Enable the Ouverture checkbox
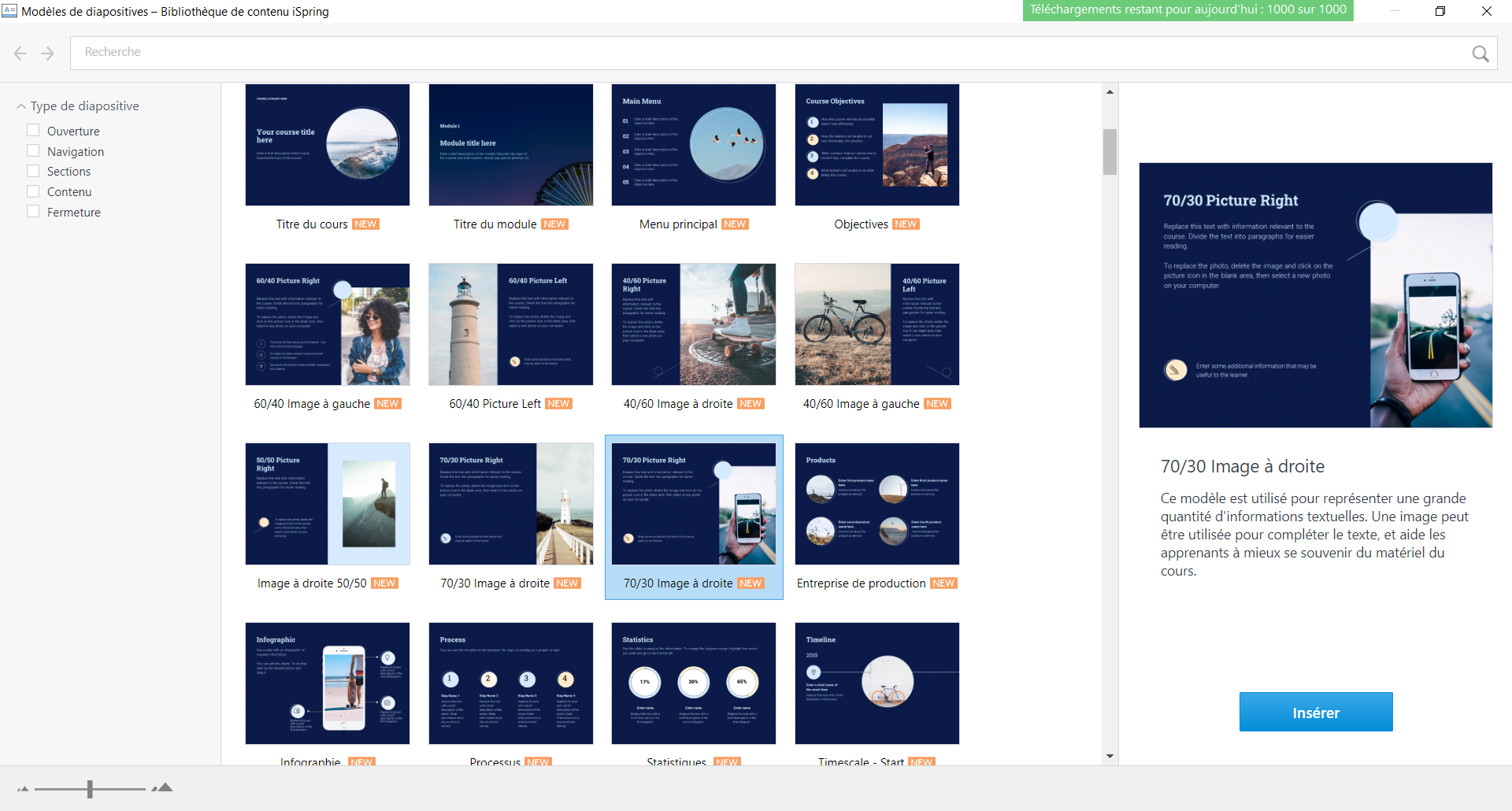 tap(33, 131)
